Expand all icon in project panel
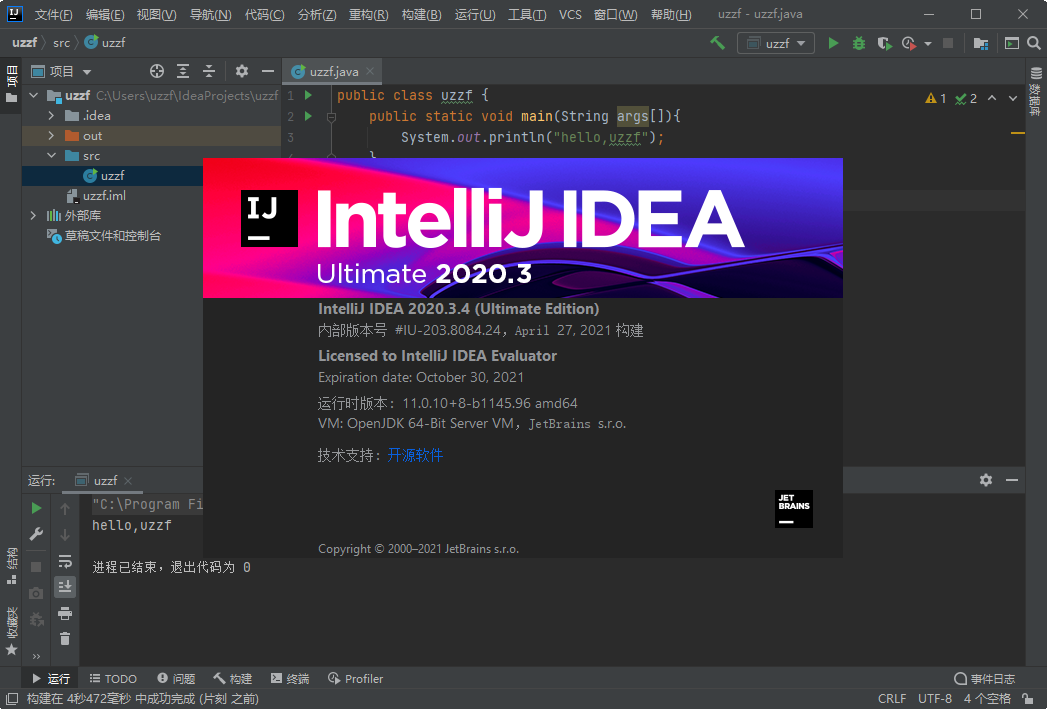Image resolution: width=1047 pixels, height=709 pixels. (x=182, y=71)
